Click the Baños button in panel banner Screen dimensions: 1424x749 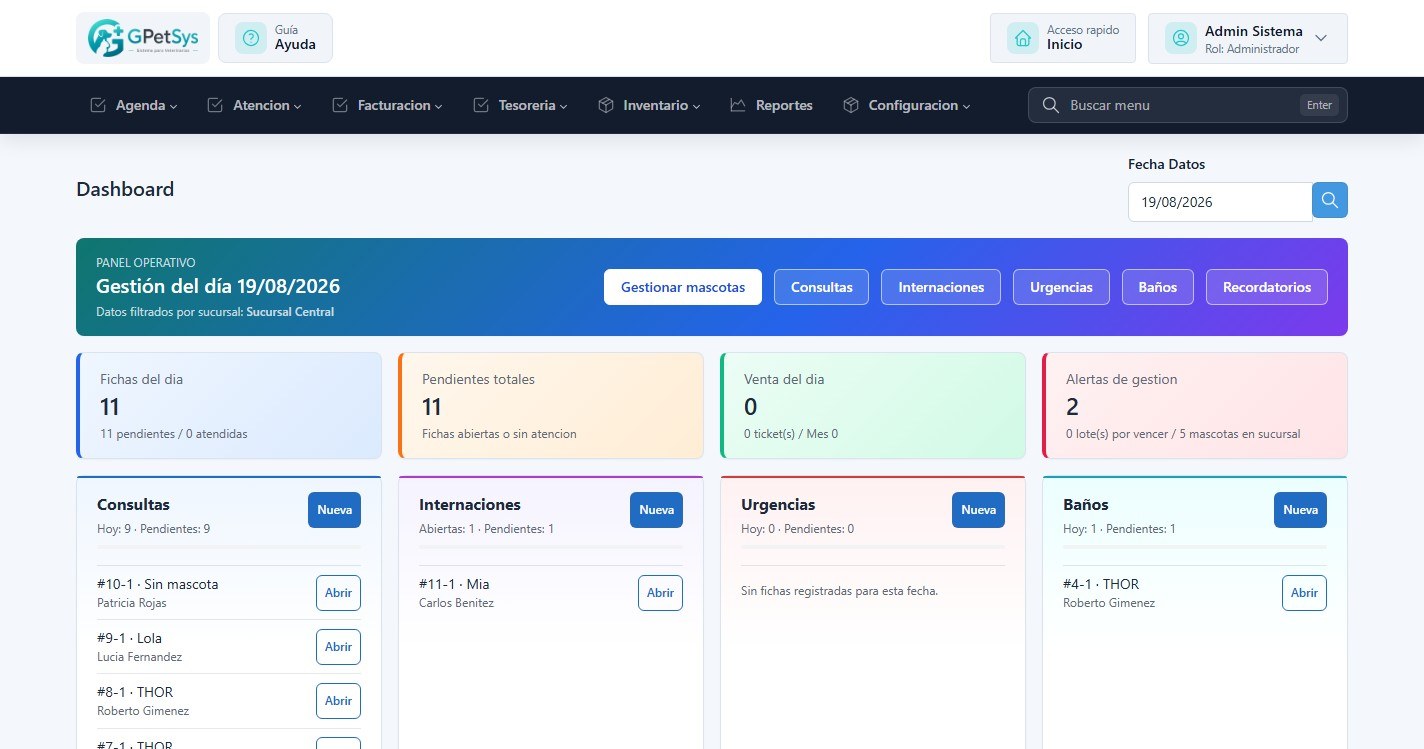(x=1158, y=287)
